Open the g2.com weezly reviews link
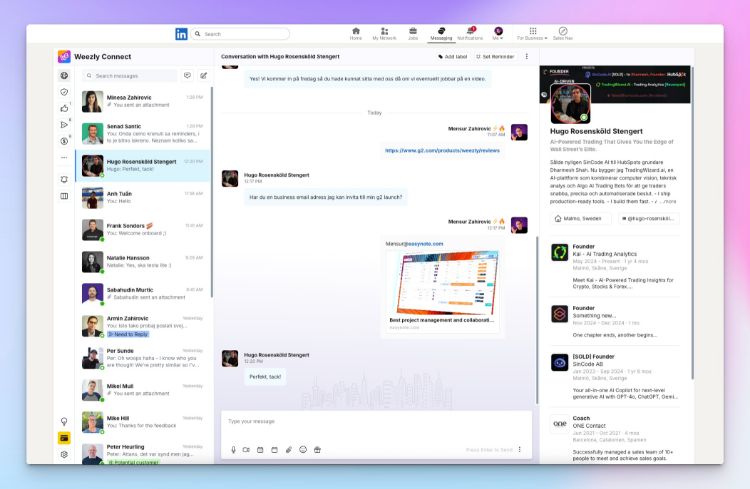This screenshot has width=750, height=489. tap(442, 150)
